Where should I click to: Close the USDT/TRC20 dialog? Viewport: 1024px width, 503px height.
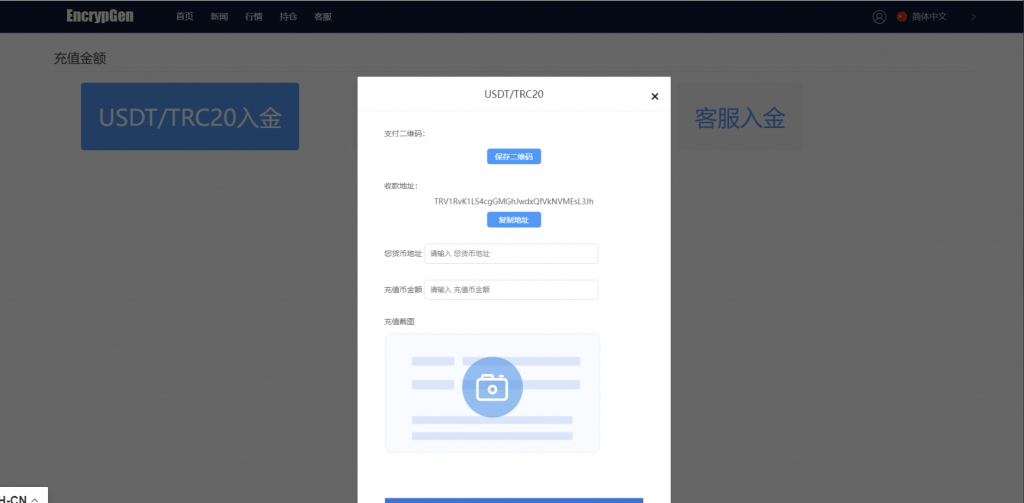pyautogui.click(x=655, y=97)
